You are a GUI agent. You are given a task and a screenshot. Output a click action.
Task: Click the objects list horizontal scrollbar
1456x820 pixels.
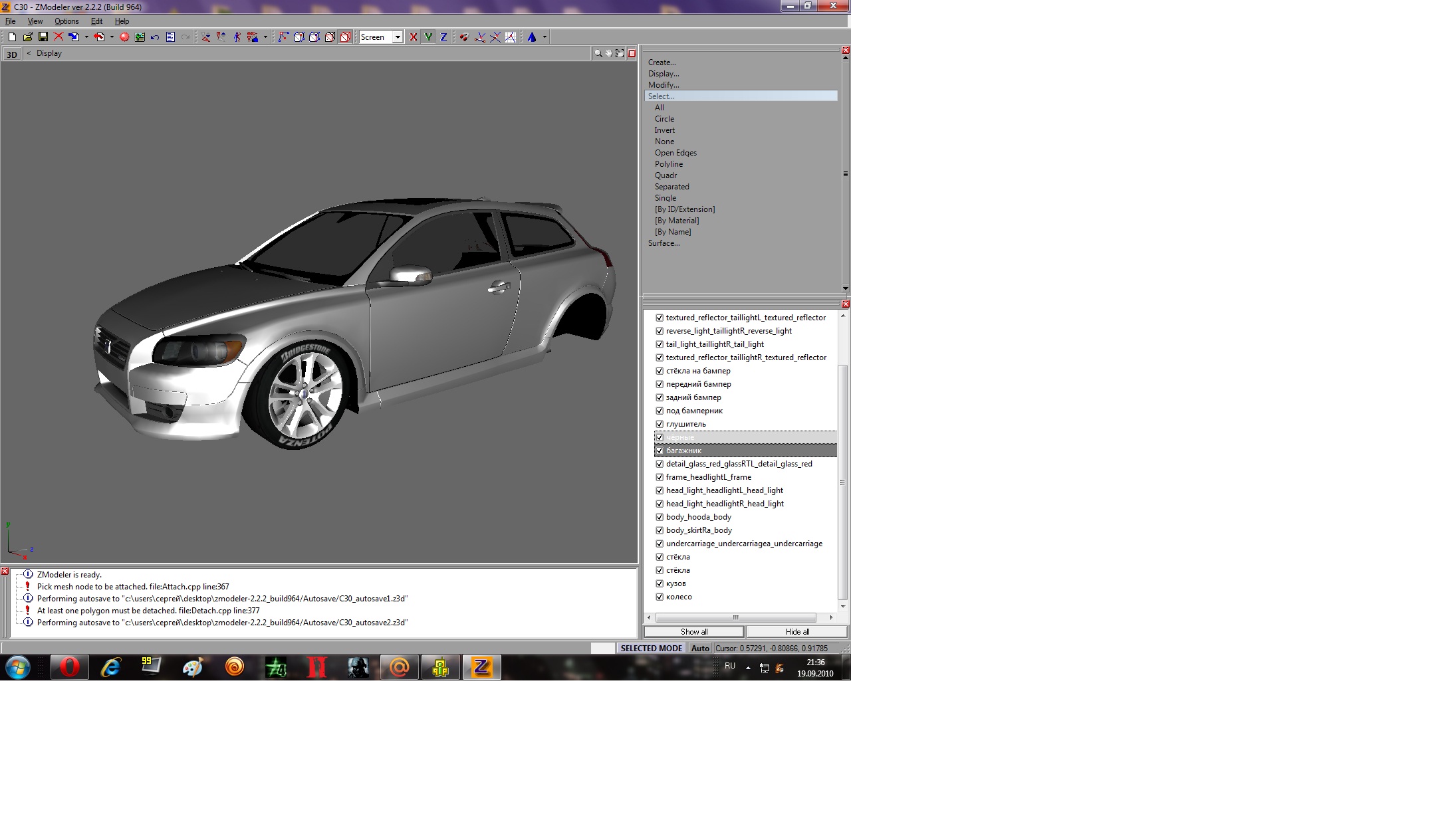tap(735, 618)
